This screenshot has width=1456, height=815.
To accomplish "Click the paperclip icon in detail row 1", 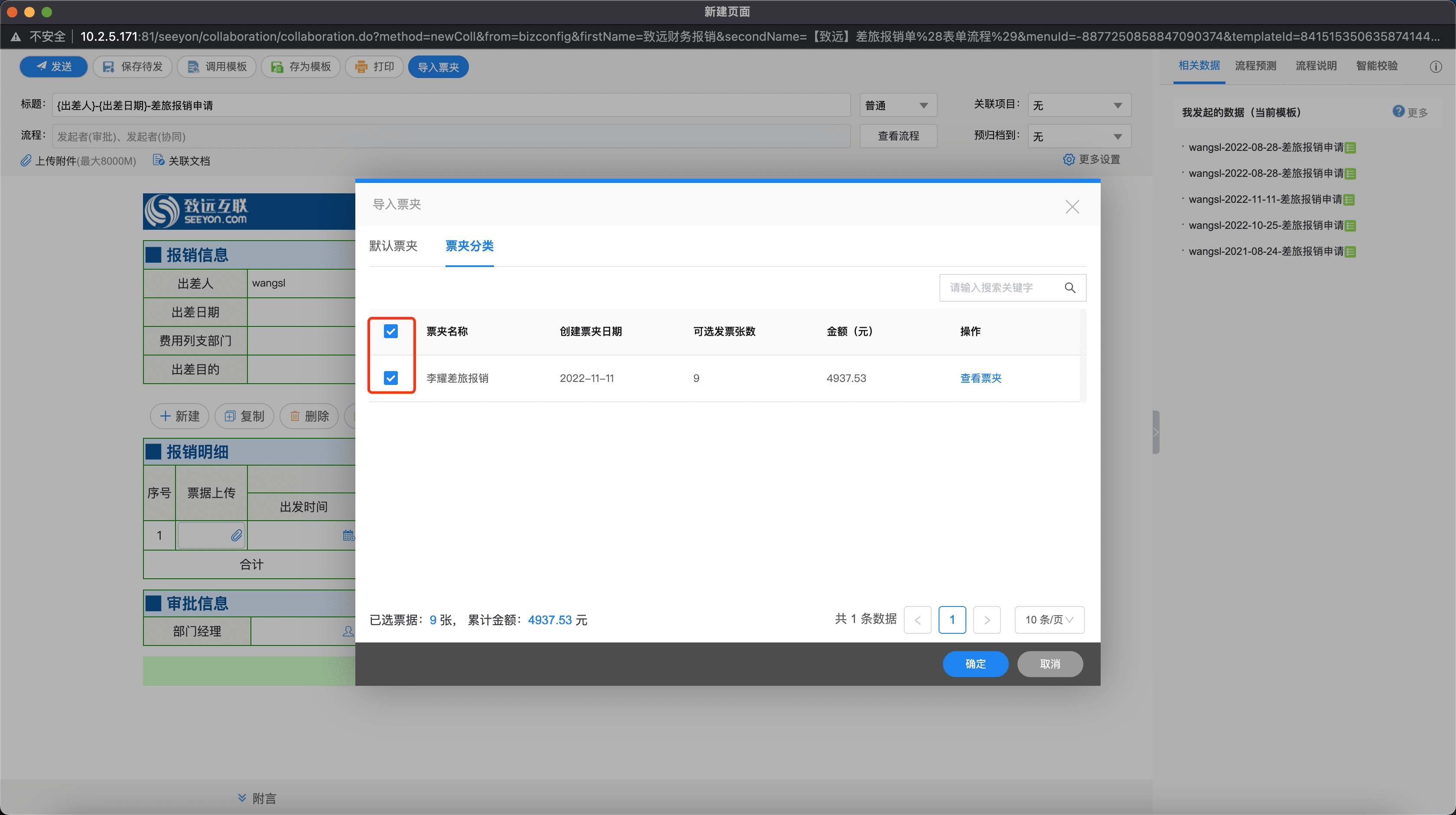I will coord(236,535).
